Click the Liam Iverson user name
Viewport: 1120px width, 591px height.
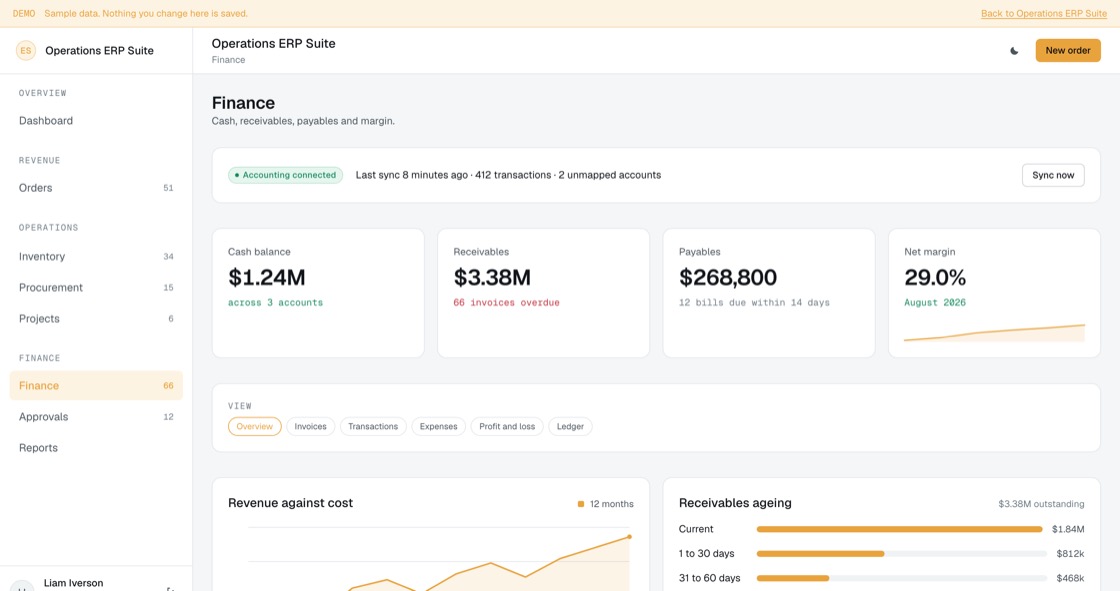click(74, 583)
